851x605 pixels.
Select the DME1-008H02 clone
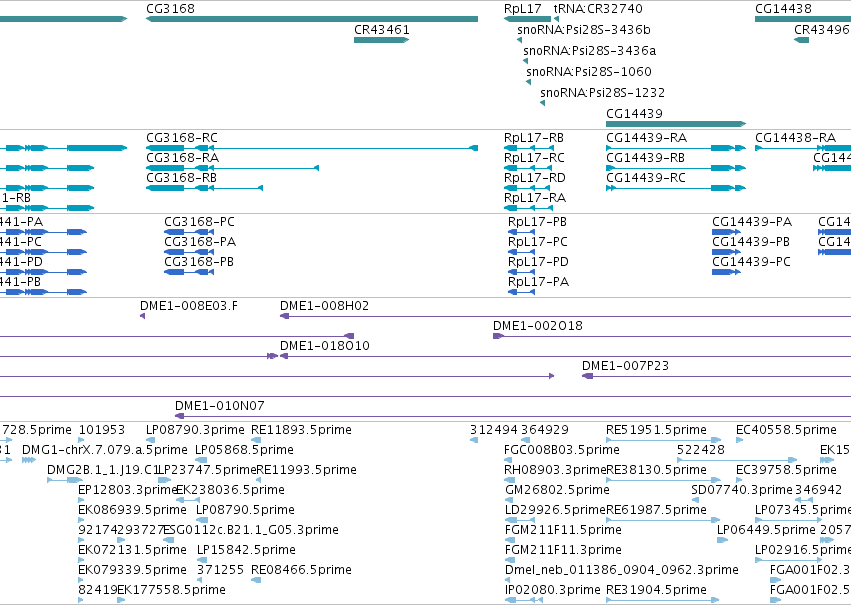point(566,316)
